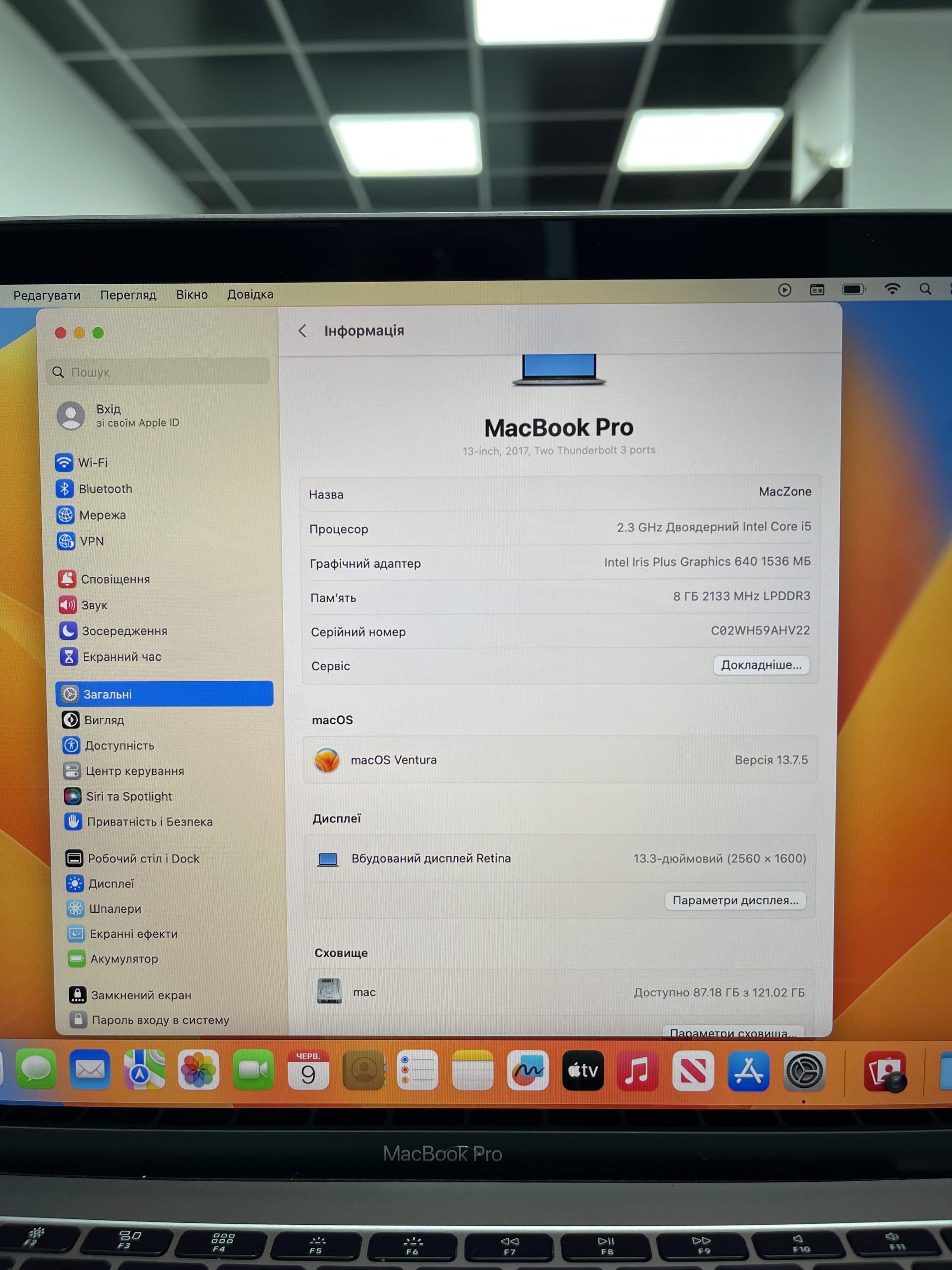
Task: Open Довідка help menu
Action: [x=250, y=294]
